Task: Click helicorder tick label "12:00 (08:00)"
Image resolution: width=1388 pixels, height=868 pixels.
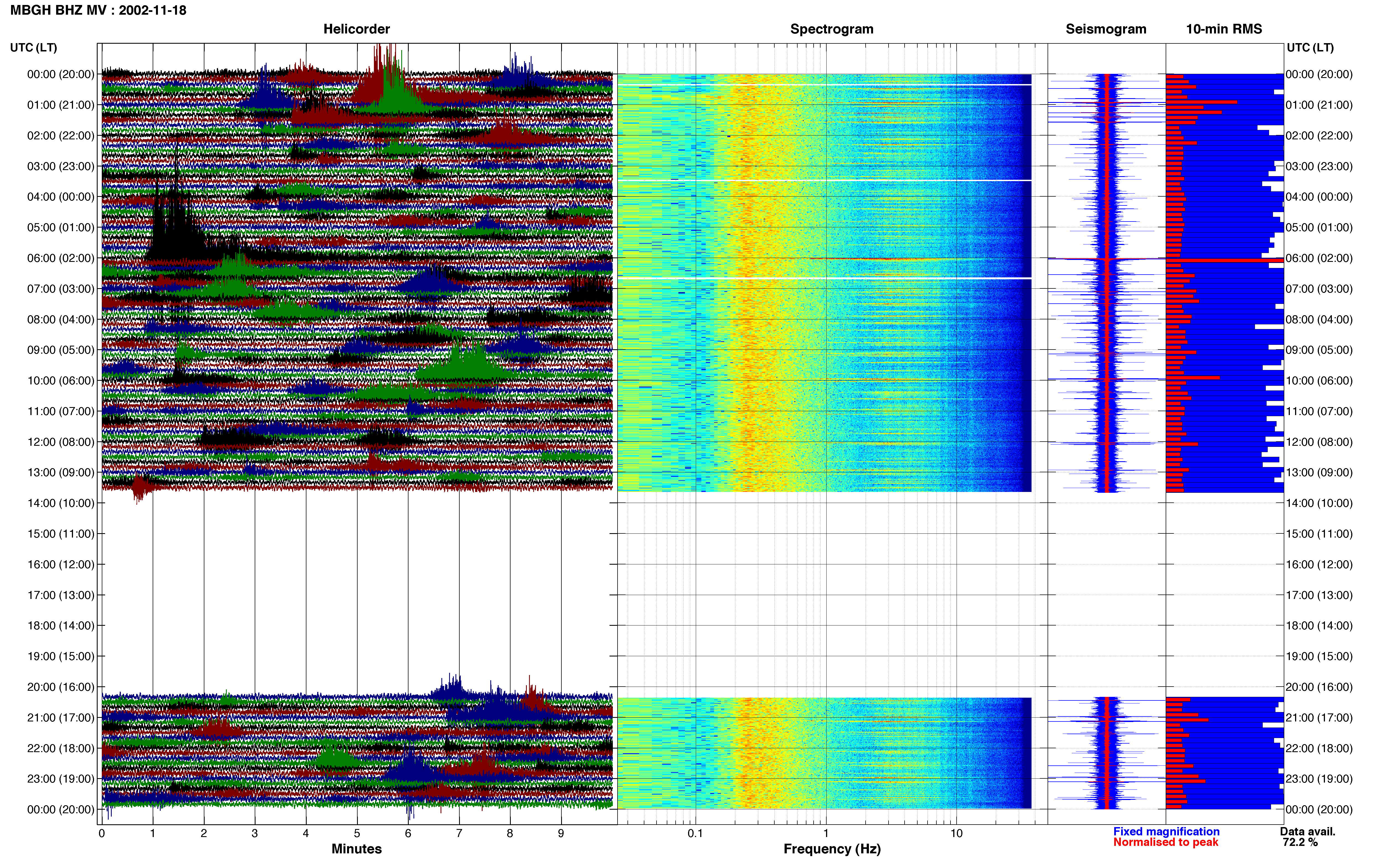Action: (60, 442)
